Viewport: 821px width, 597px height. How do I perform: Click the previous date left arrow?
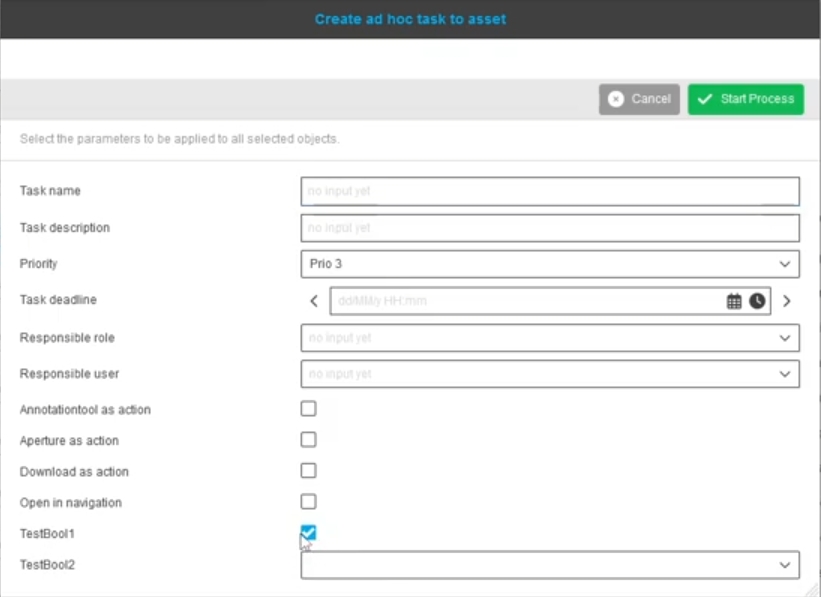[314, 301]
